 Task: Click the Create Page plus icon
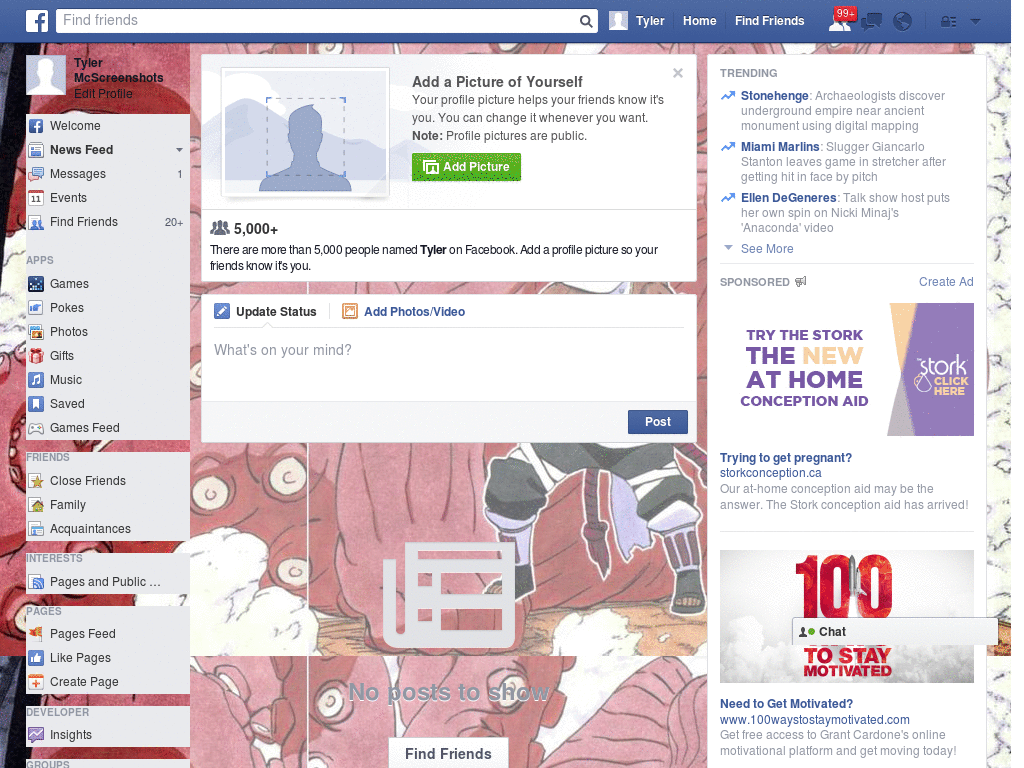36,682
